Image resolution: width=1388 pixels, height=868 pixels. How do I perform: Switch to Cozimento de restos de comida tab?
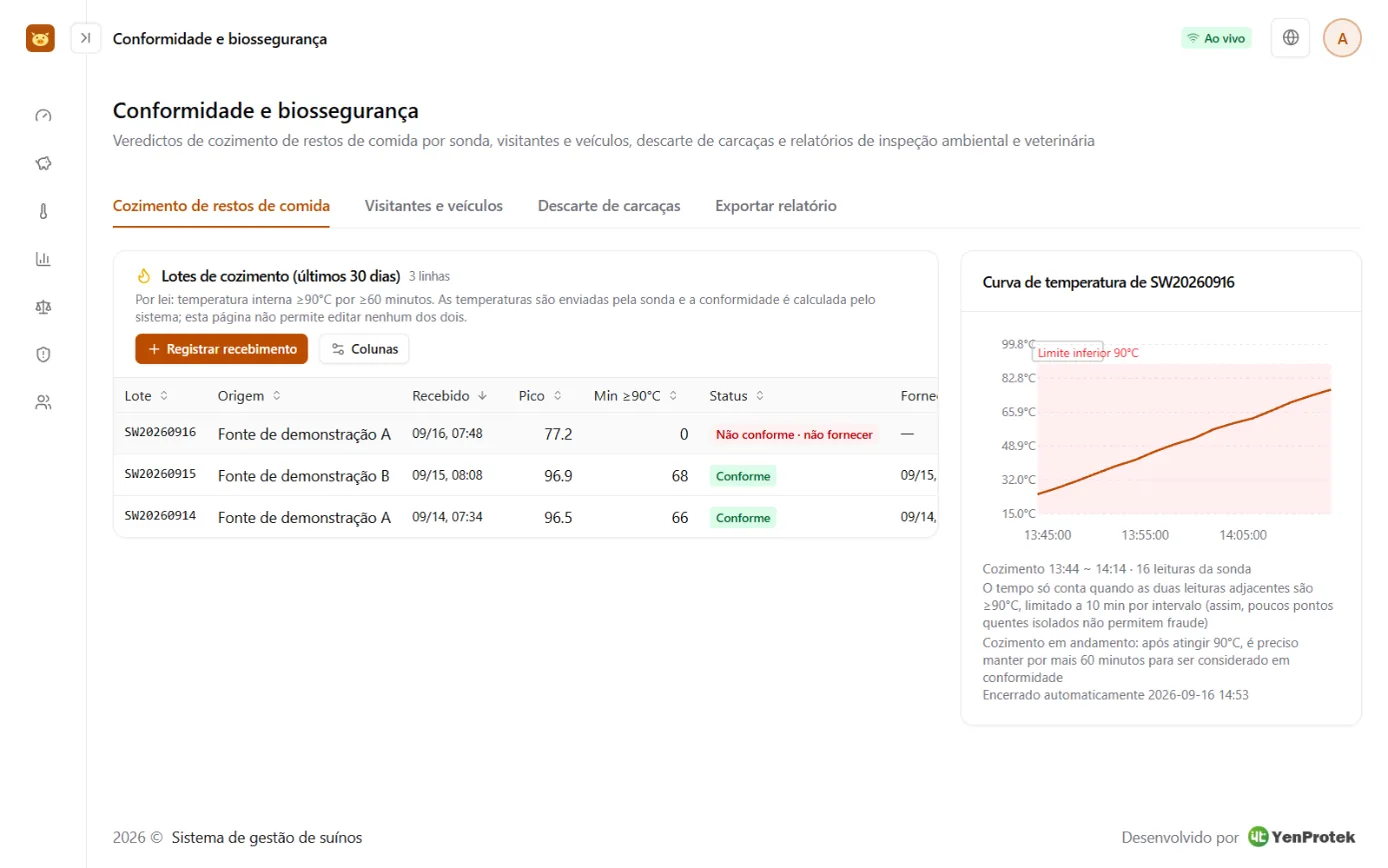click(x=221, y=206)
